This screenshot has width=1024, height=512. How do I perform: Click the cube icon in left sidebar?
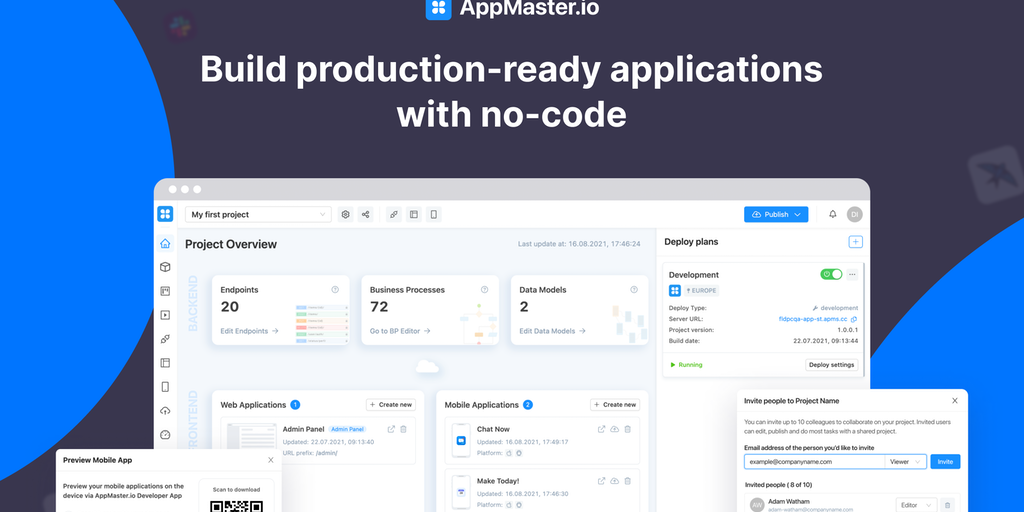[165, 267]
